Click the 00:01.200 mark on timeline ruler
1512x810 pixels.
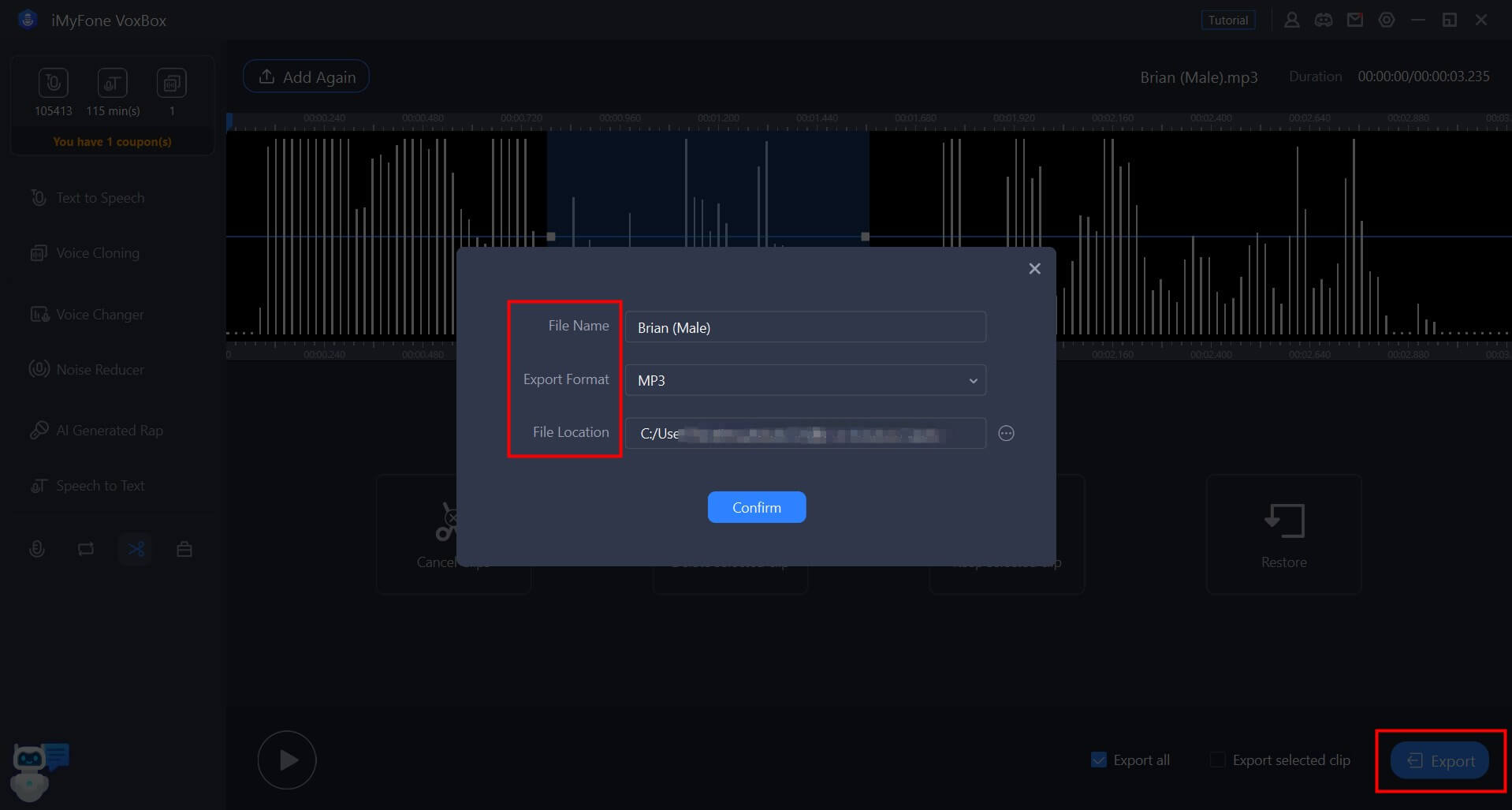(x=718, y=118)
